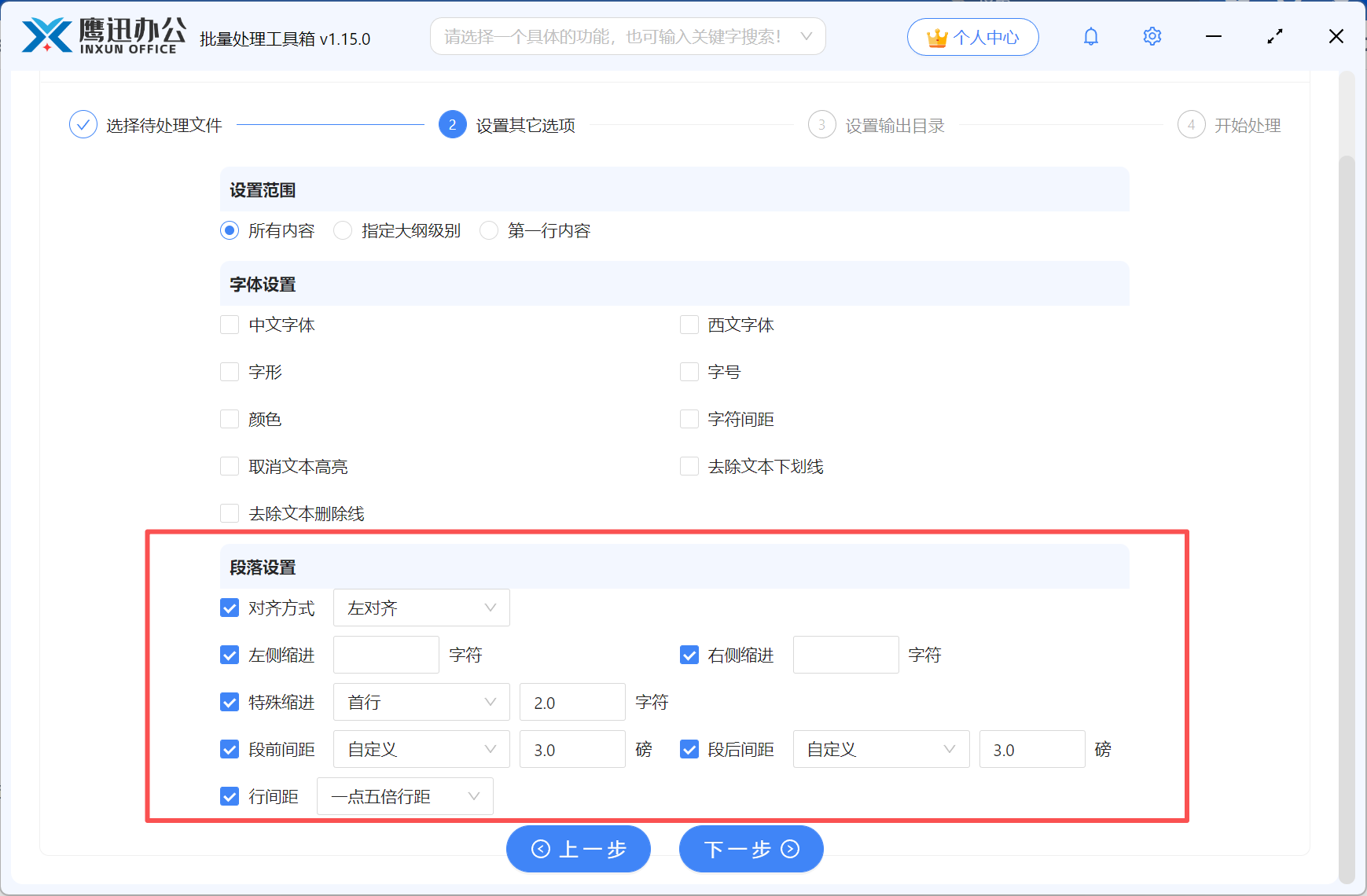Click the 上一步 previous step button
1367x896 pixels.
(579, 849)
